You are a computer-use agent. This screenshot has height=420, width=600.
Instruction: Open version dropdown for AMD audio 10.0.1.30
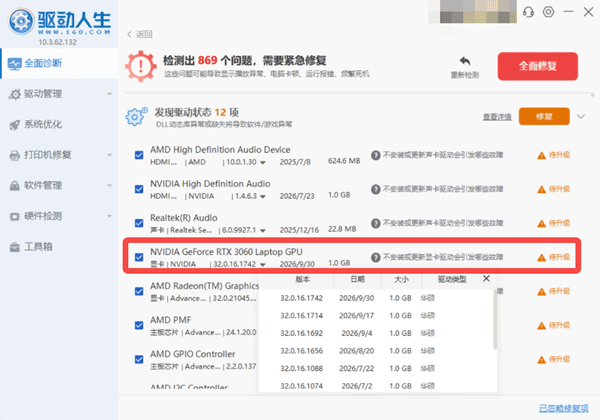(x=263, y=163)
